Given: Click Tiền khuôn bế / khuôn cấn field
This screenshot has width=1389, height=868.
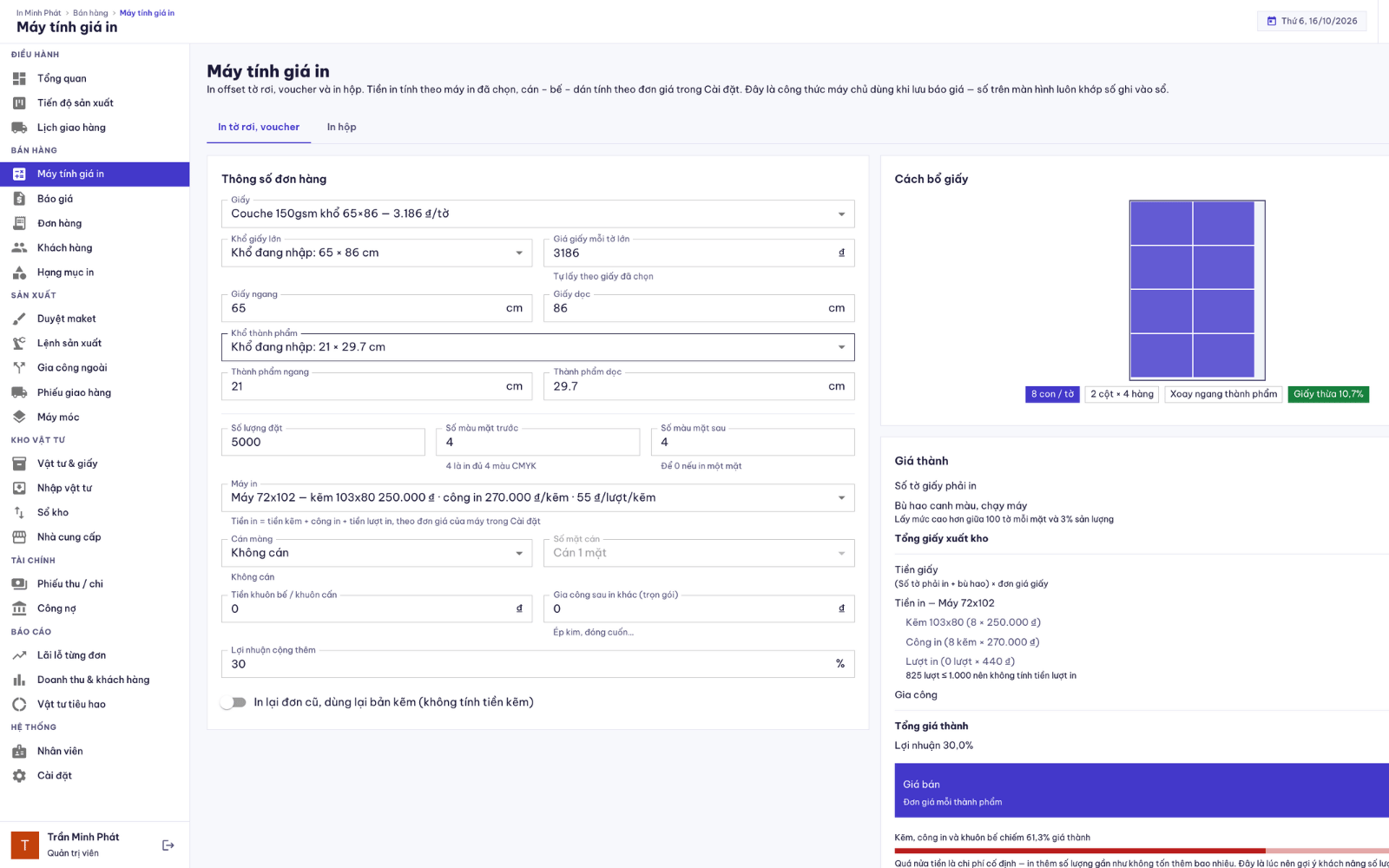Looking at the screenshot, I should [x=377, y=608].
